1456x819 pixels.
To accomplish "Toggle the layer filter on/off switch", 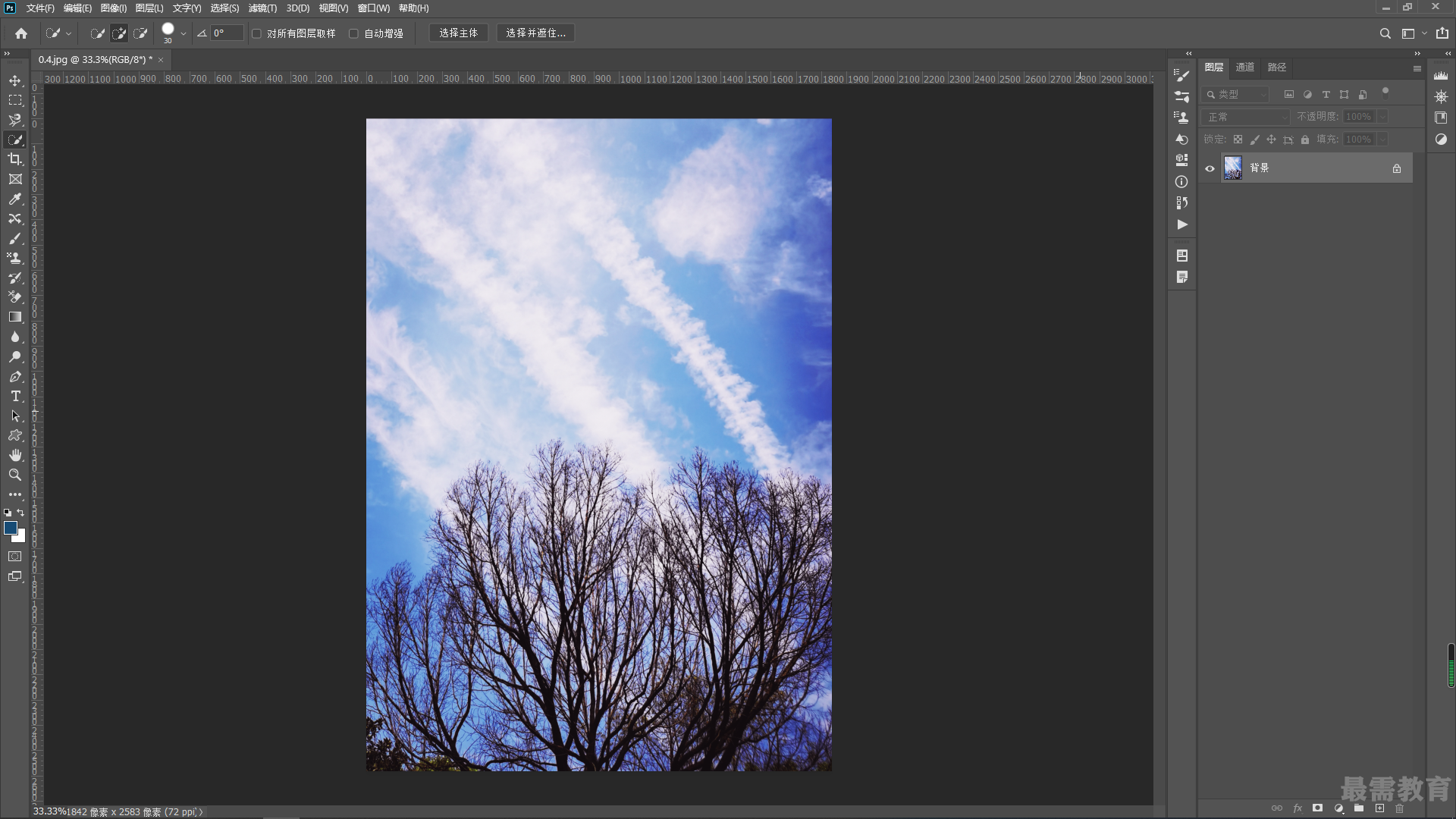I will [x=1385, y=93].
